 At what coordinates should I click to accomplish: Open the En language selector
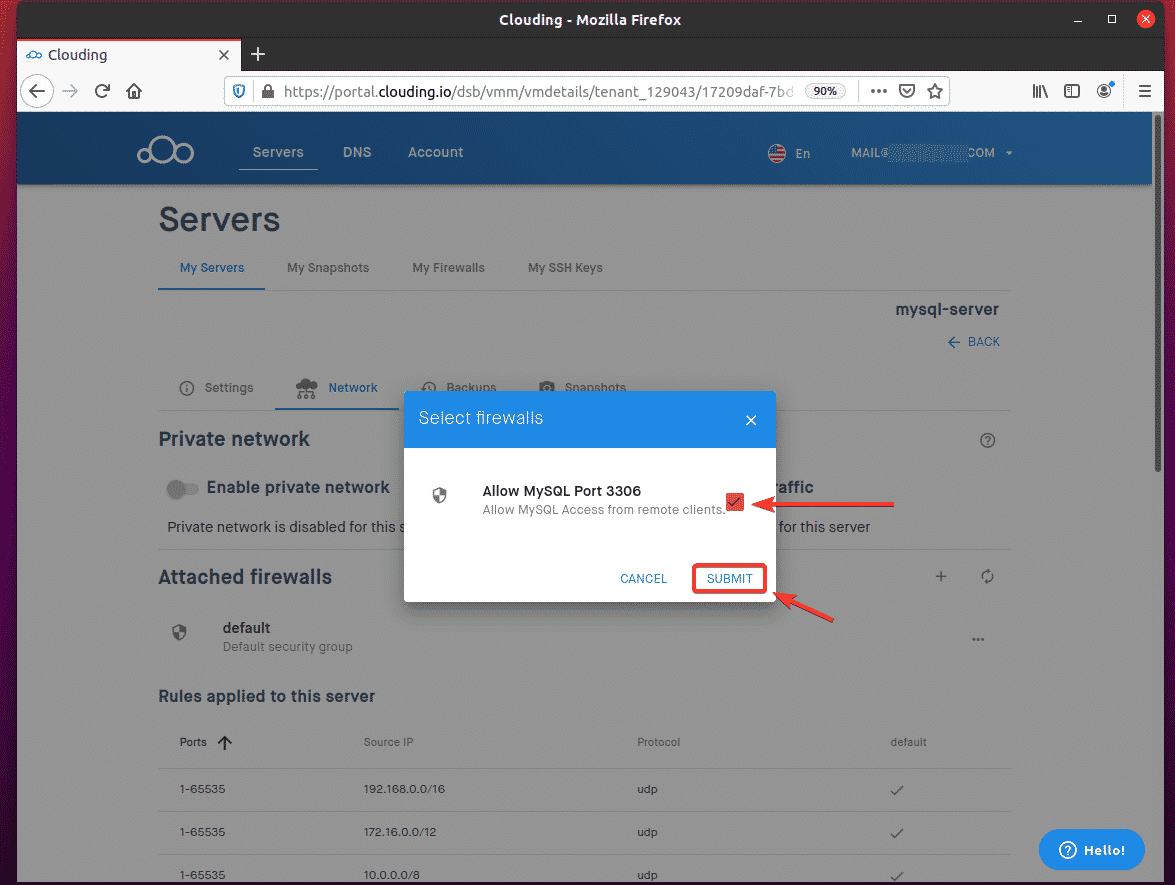click(x=790, y=153)
